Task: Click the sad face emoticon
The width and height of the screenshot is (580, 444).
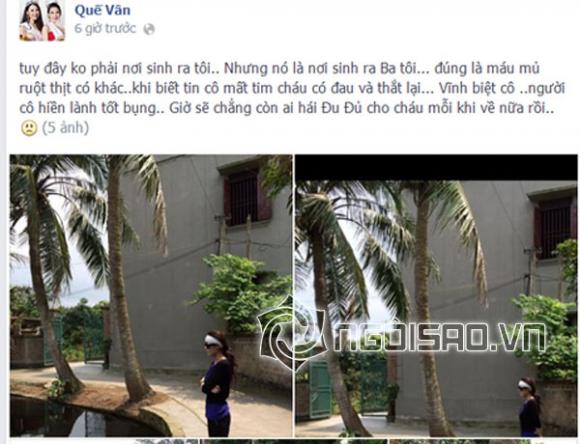Action: pos(29,128)
